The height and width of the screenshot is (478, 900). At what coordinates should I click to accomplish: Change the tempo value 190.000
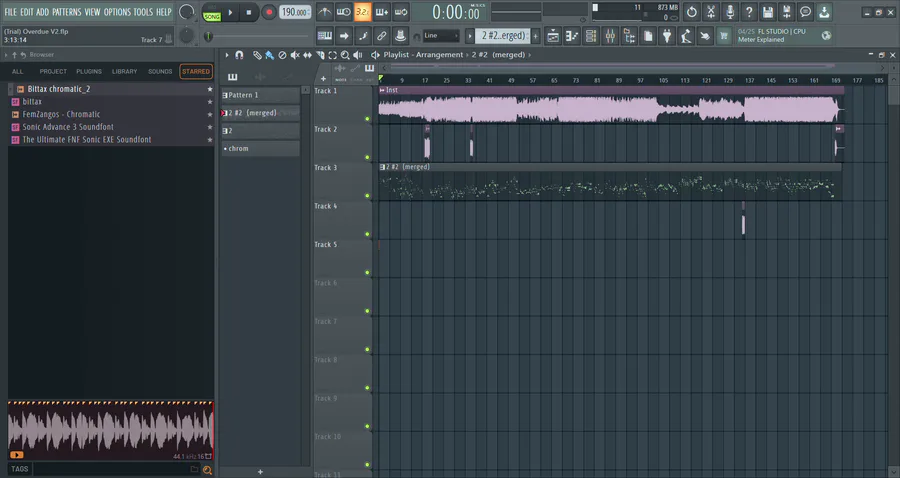click(296, 12)
